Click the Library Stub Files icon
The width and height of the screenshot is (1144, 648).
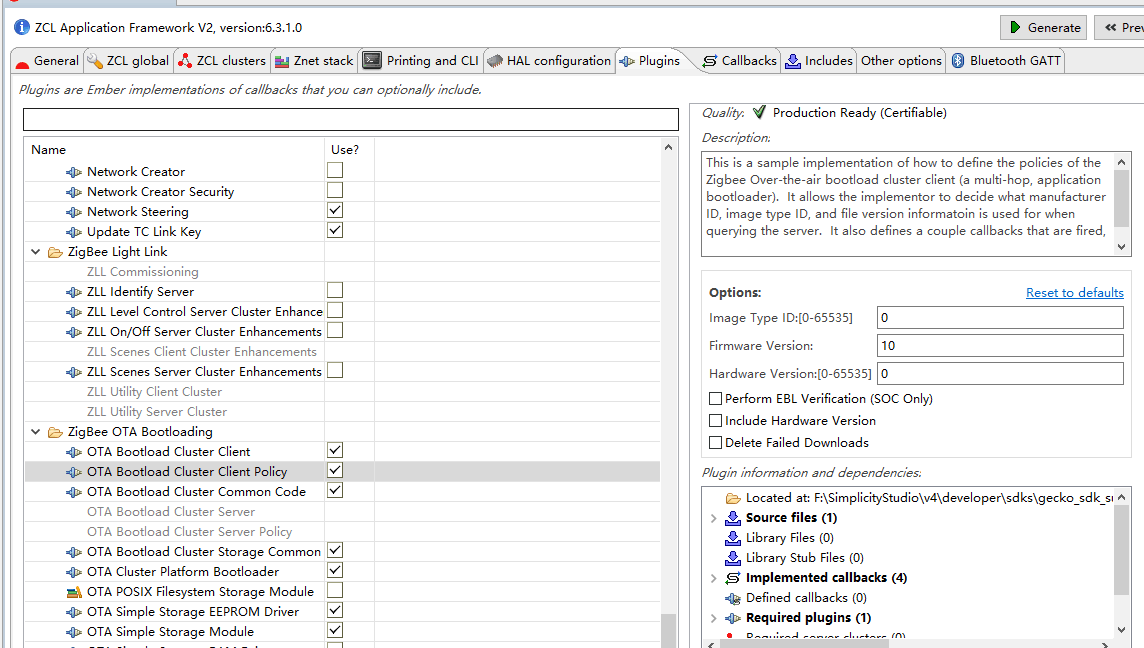pyautogui.click(x=733, y=558)
